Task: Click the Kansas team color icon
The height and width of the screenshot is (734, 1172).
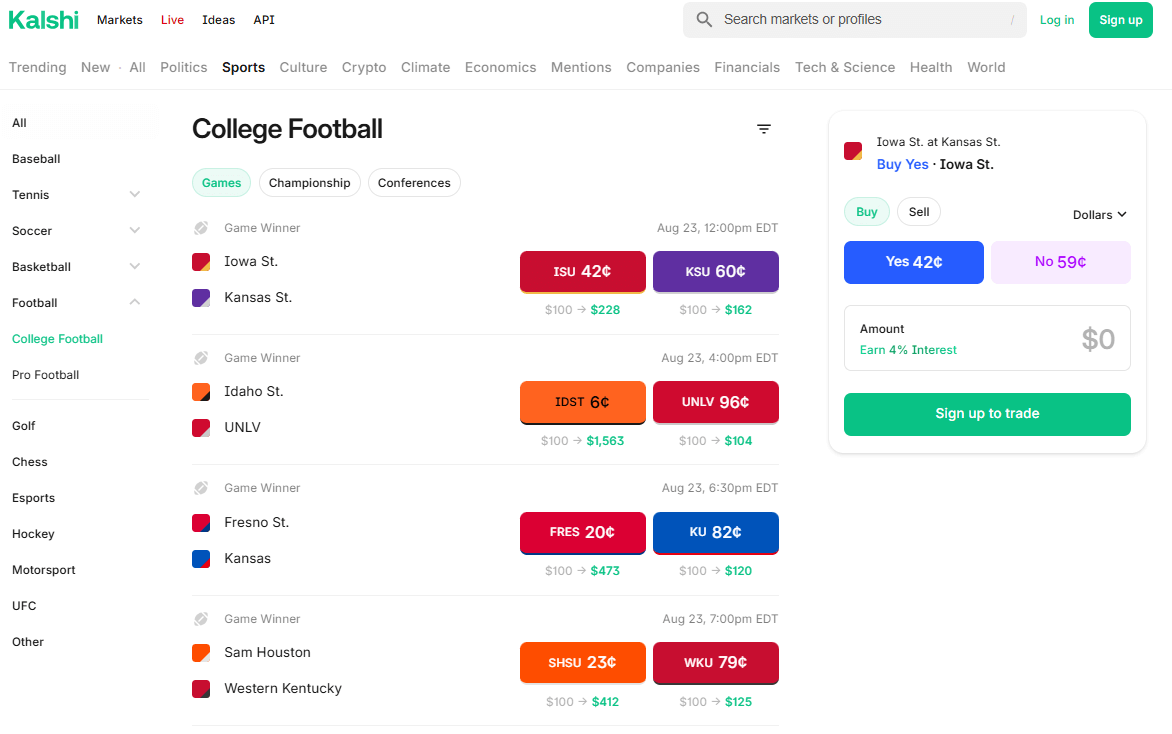Action: [201, 558]
